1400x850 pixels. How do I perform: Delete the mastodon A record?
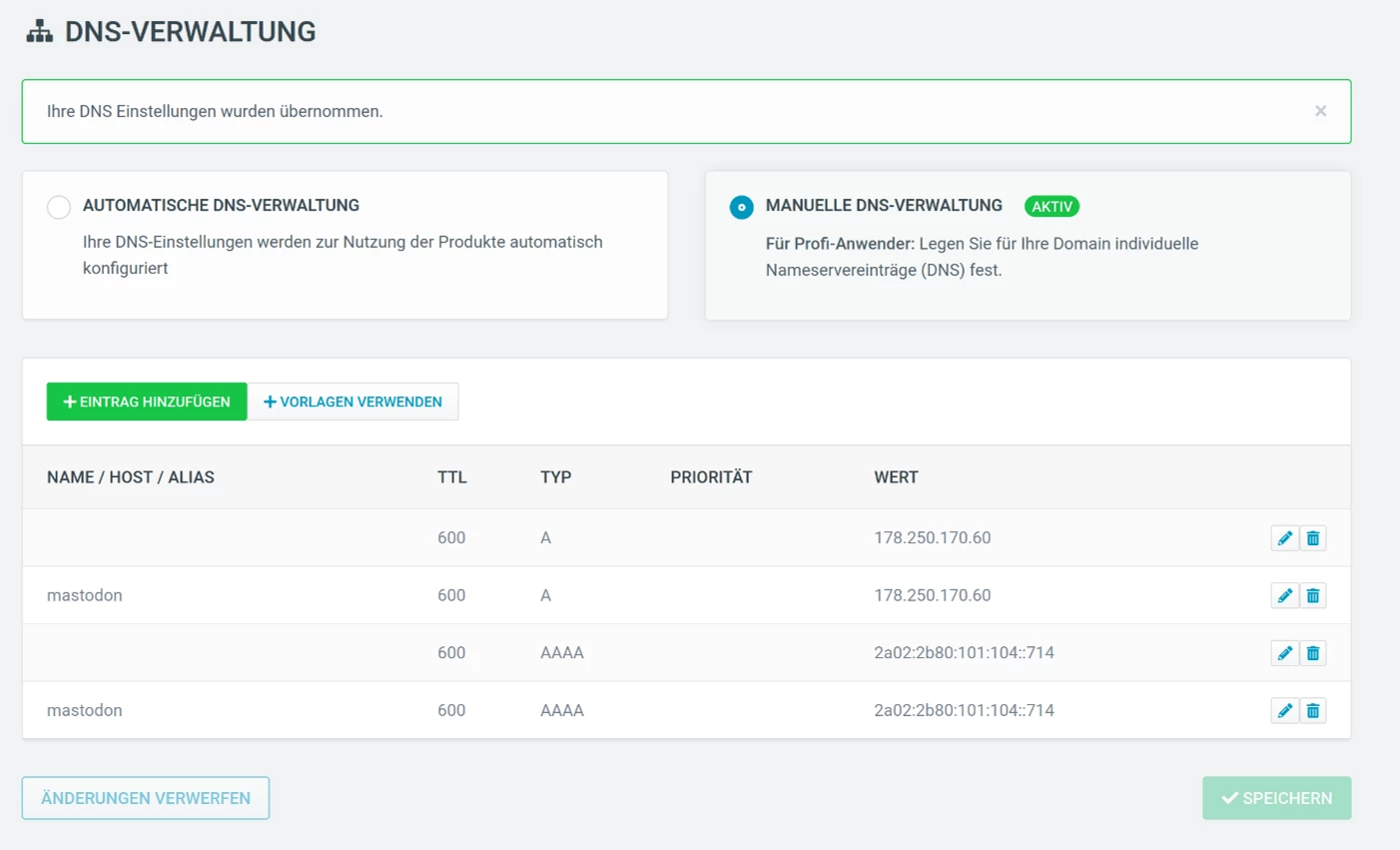(x=1313, y=596)
